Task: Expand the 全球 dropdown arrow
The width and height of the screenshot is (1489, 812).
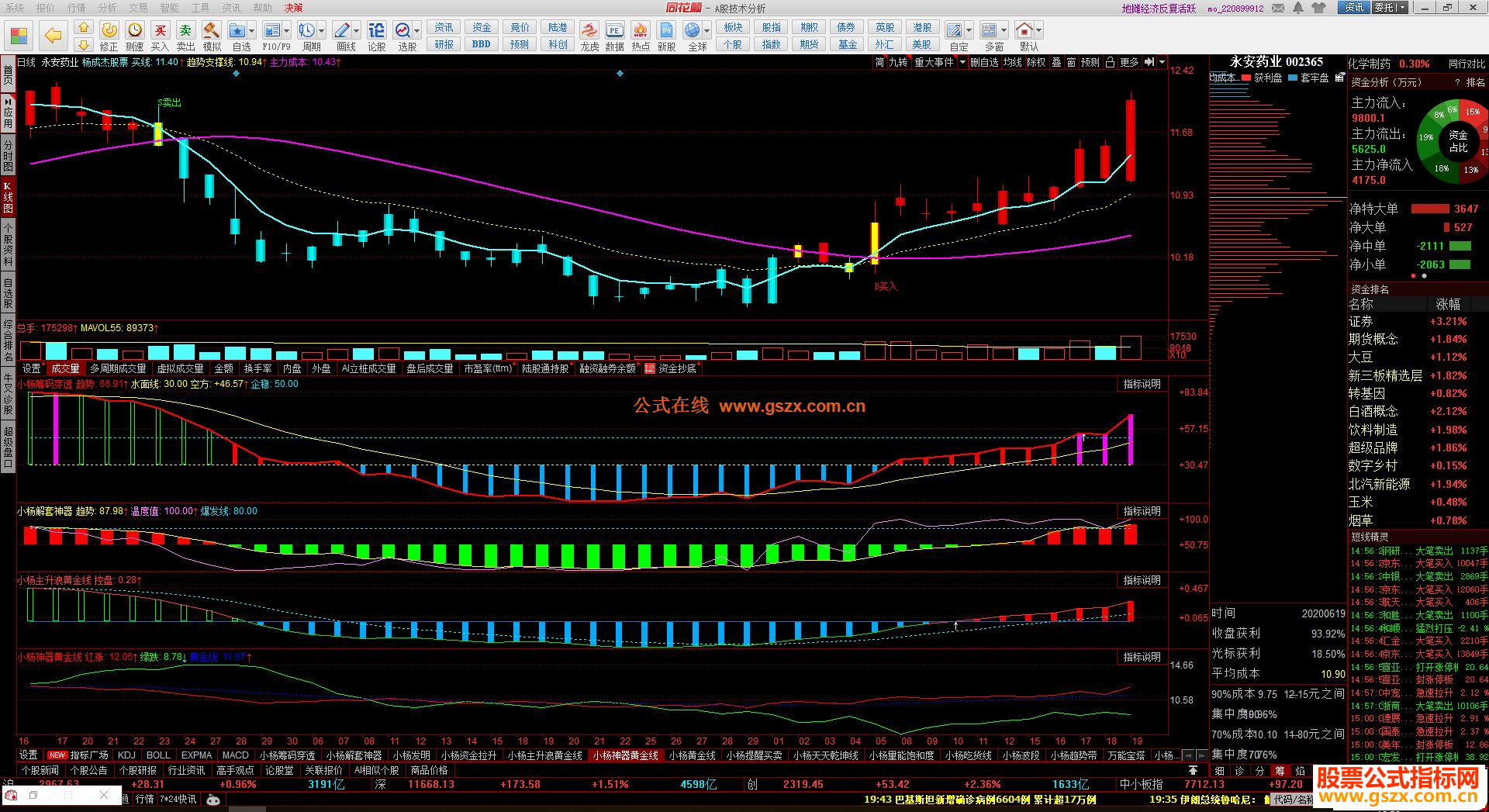Action: coord(707,31)
